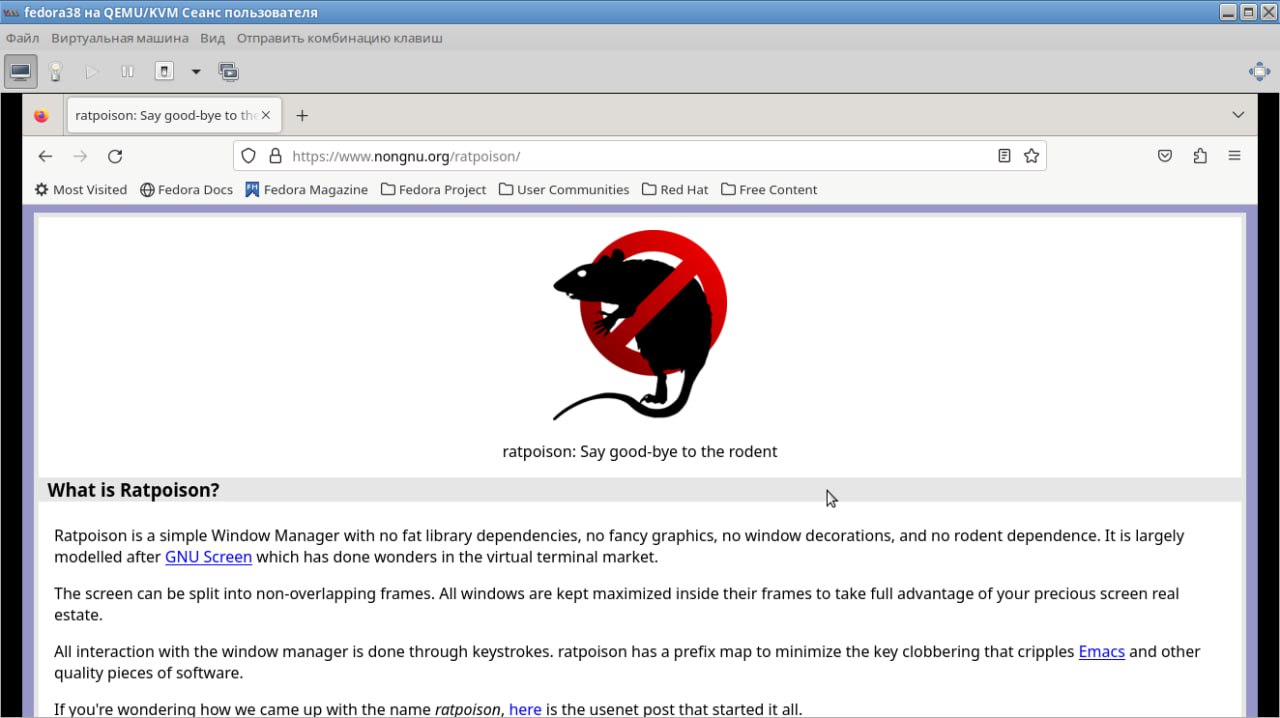The image size is (1280, 718).
Task: Expand User Communities bookmarks folder
Action: pos(564,189)
